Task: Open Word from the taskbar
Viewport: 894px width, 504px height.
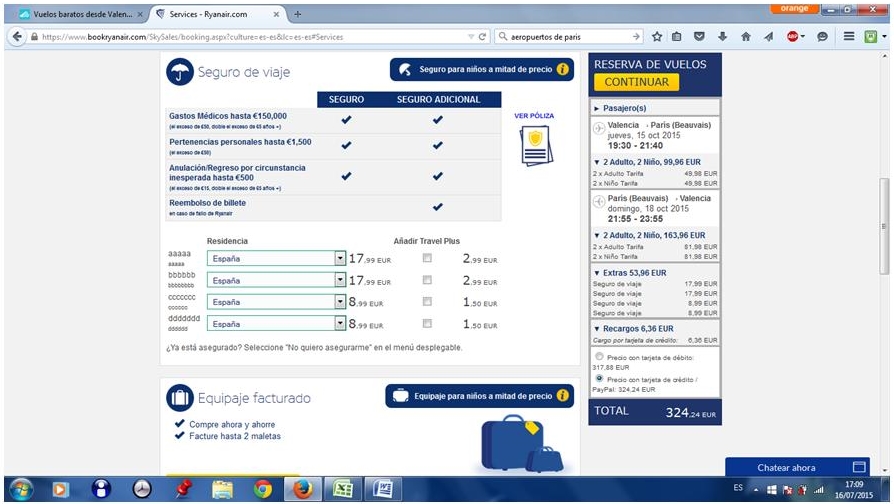Action: point(383,489)
